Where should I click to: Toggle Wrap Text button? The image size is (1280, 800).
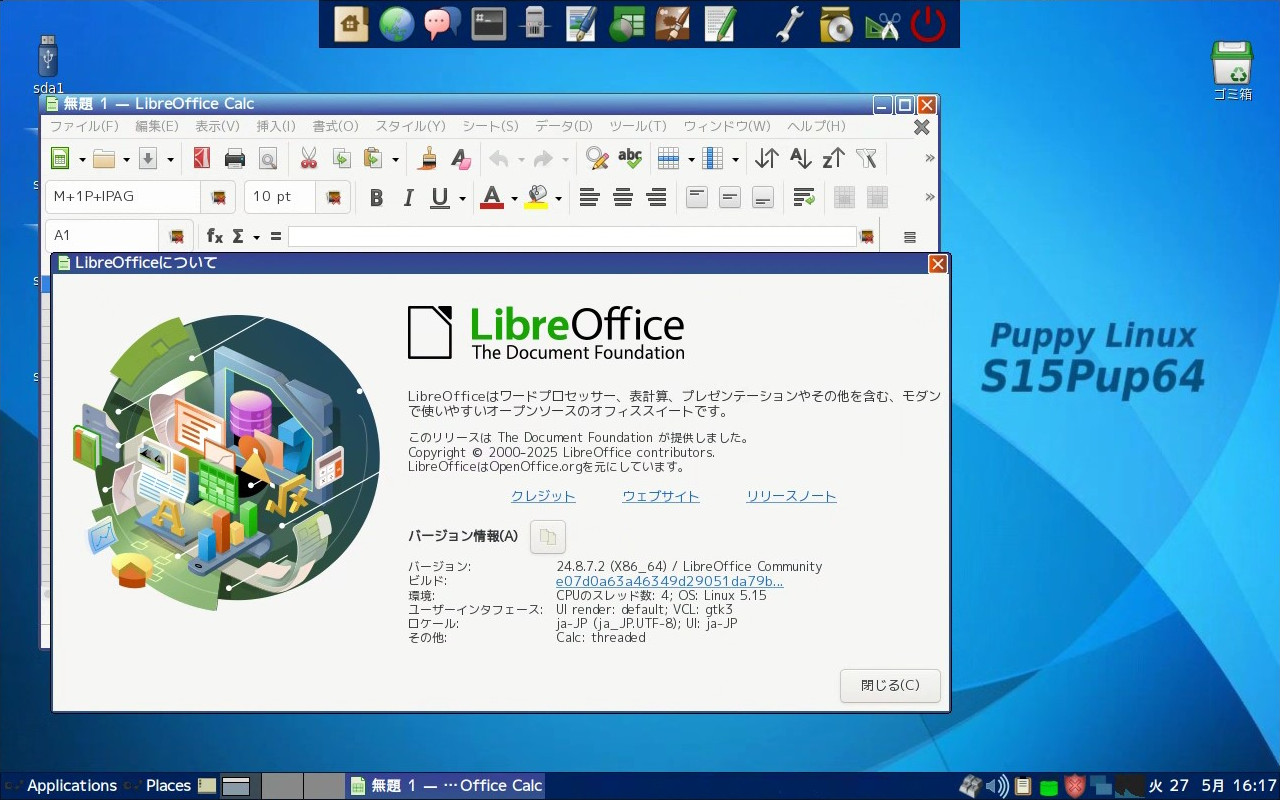(804, 198)
